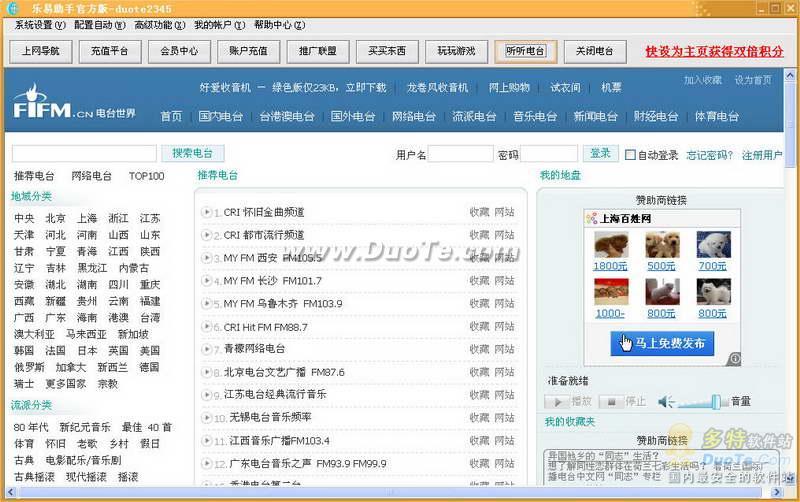Play CRI 都市流行频道 station icon
This screenshot has width=800, height=502.
point(207,235)
